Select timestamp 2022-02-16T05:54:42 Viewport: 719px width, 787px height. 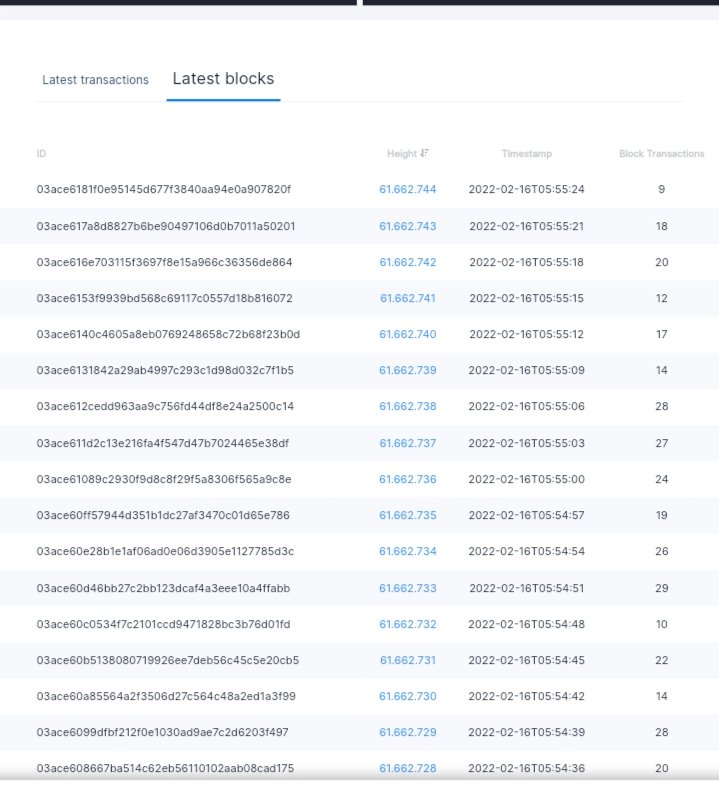[x=526, y=697]
